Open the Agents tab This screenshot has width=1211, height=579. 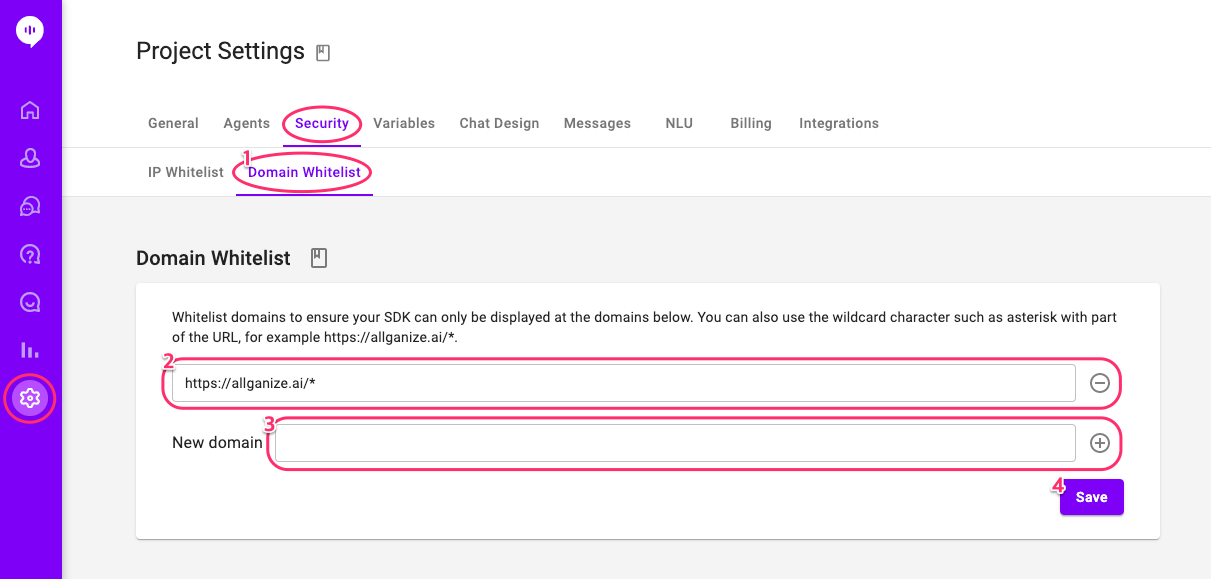coord(247,123)
